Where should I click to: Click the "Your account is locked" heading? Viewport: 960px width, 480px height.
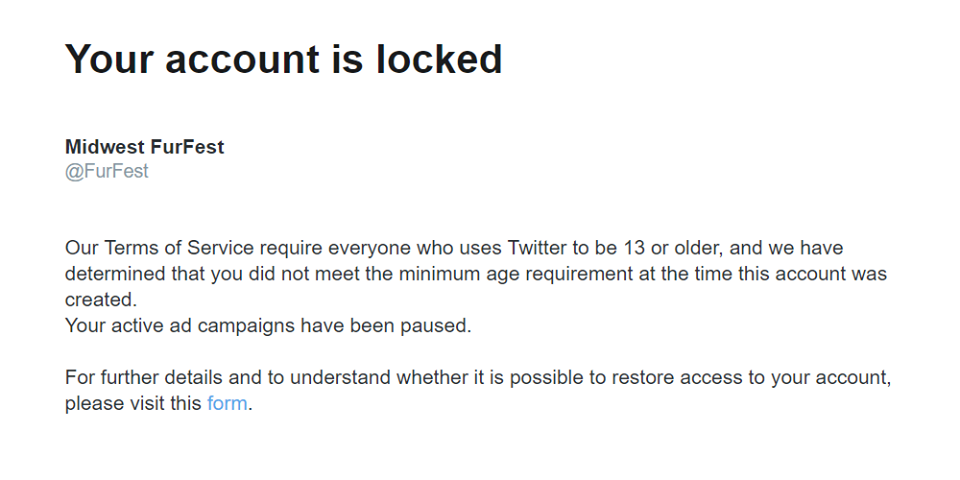pyautogui.click(x=283, y=60)
